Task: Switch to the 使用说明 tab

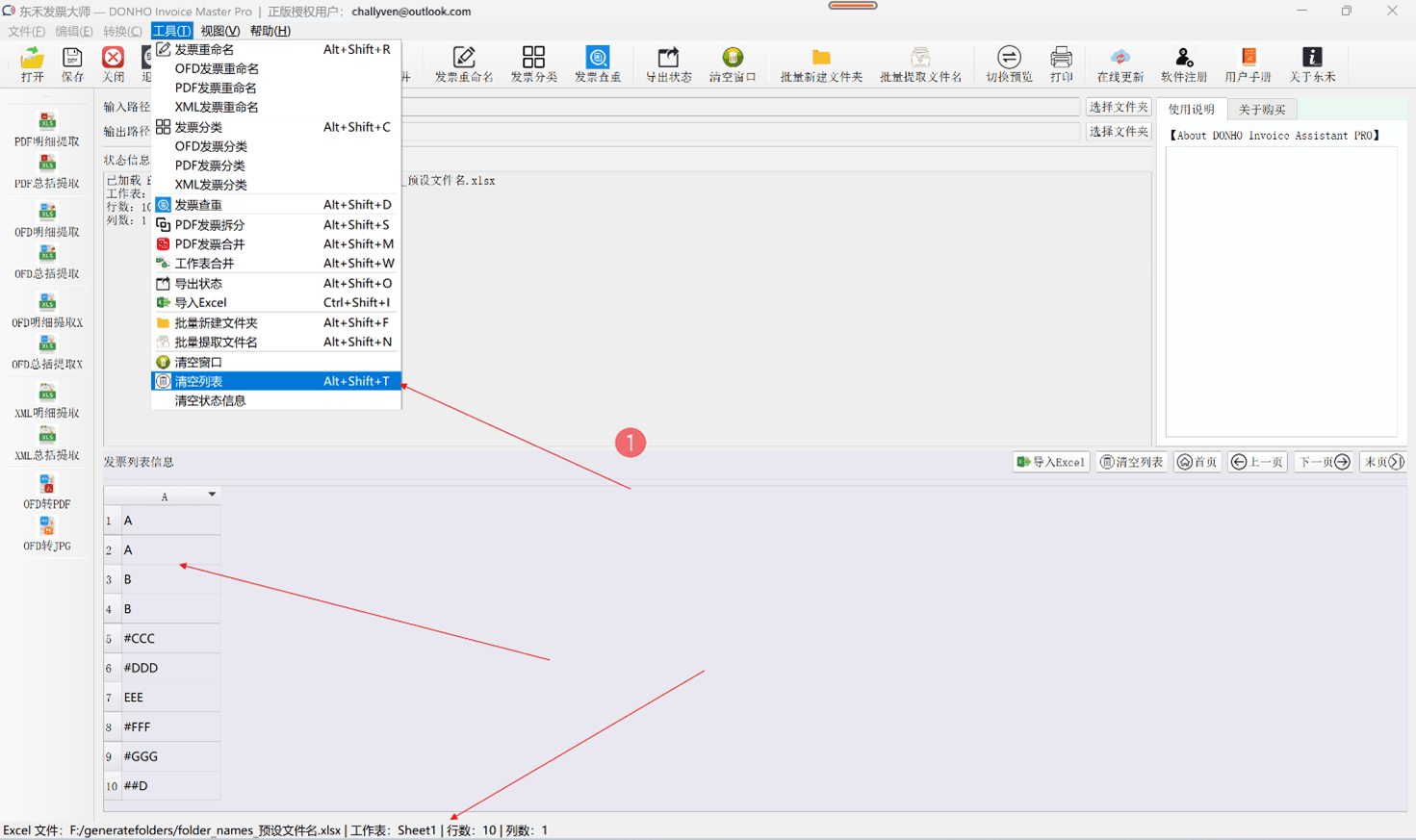Action: click(1192, 109)
